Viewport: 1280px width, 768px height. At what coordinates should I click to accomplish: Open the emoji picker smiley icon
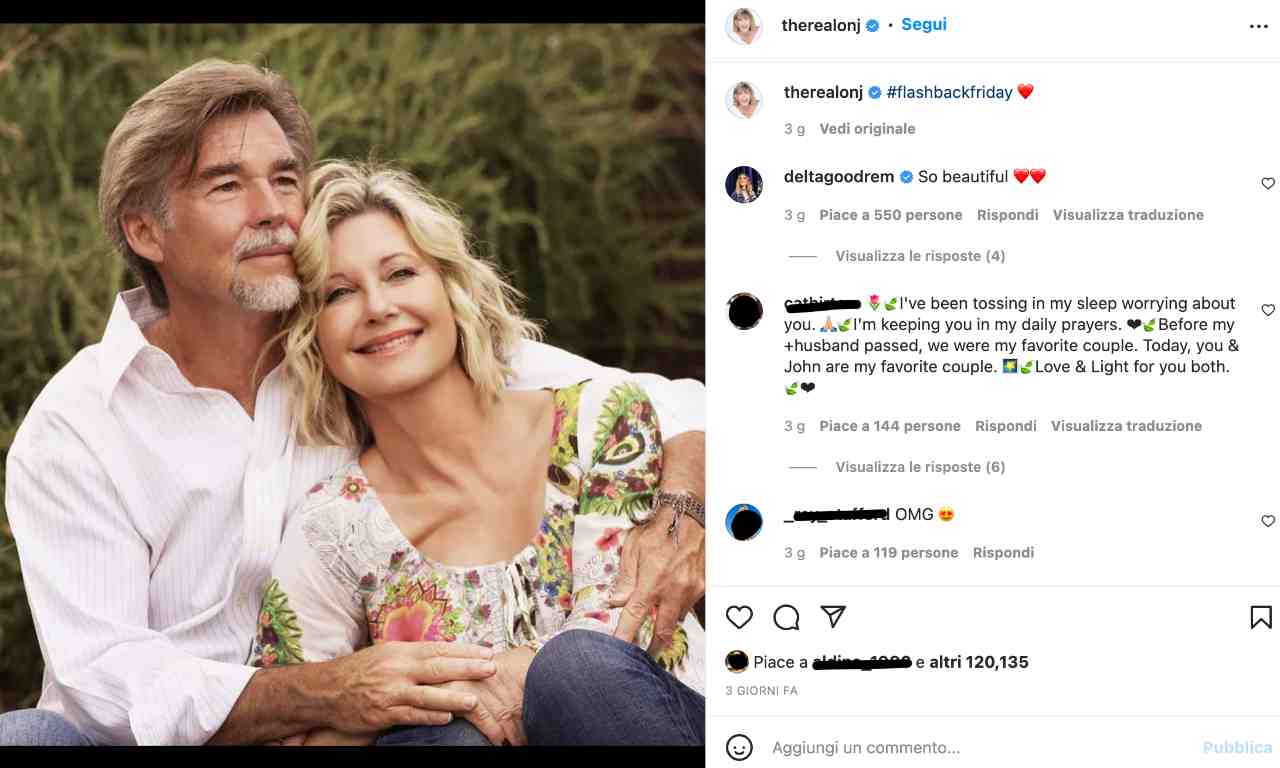(739, 747)
